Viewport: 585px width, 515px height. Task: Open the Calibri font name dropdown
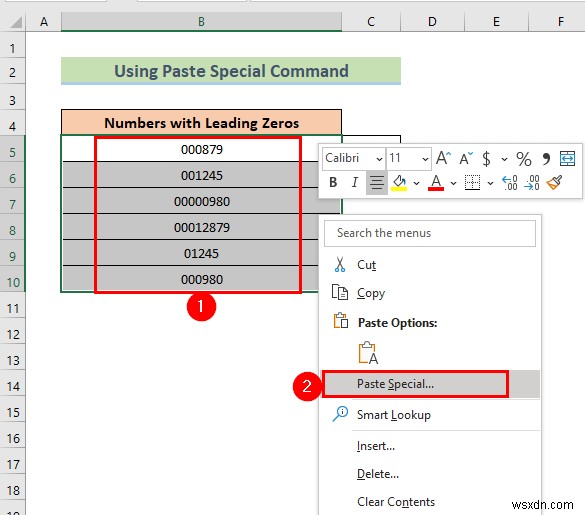click(379, 159)
